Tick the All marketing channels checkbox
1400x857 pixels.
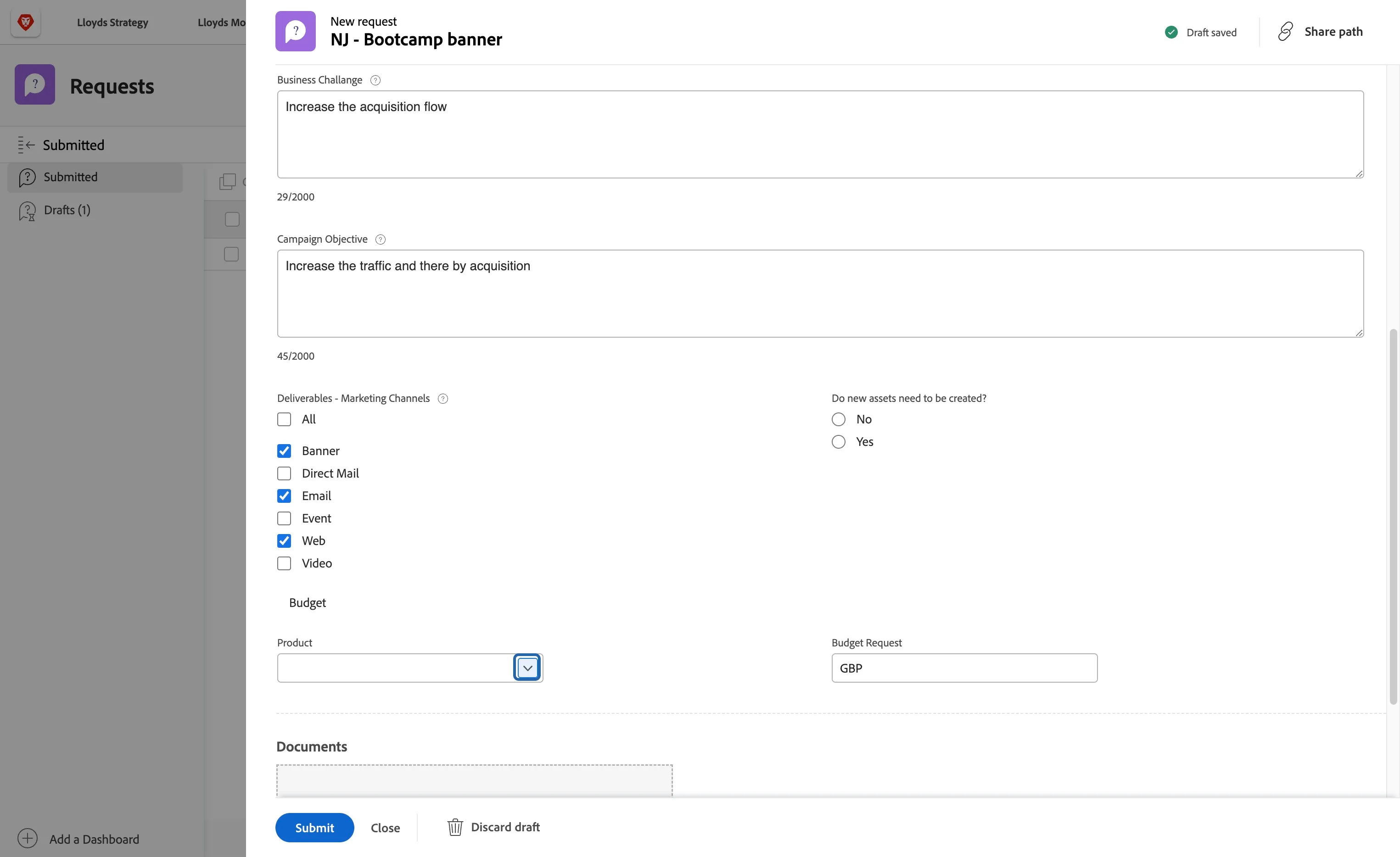point(284,420)
